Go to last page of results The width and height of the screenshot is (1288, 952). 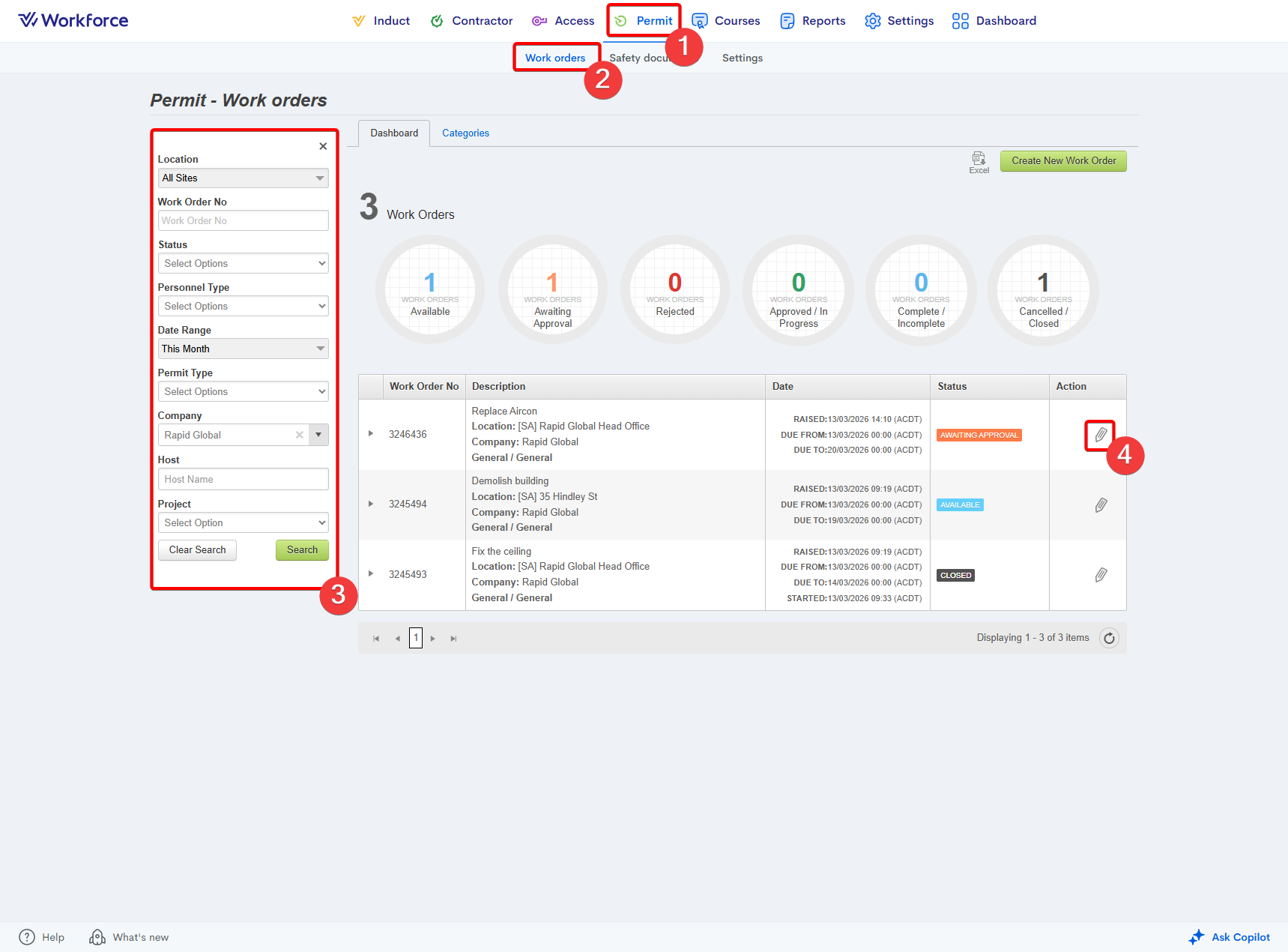point(453,639)
